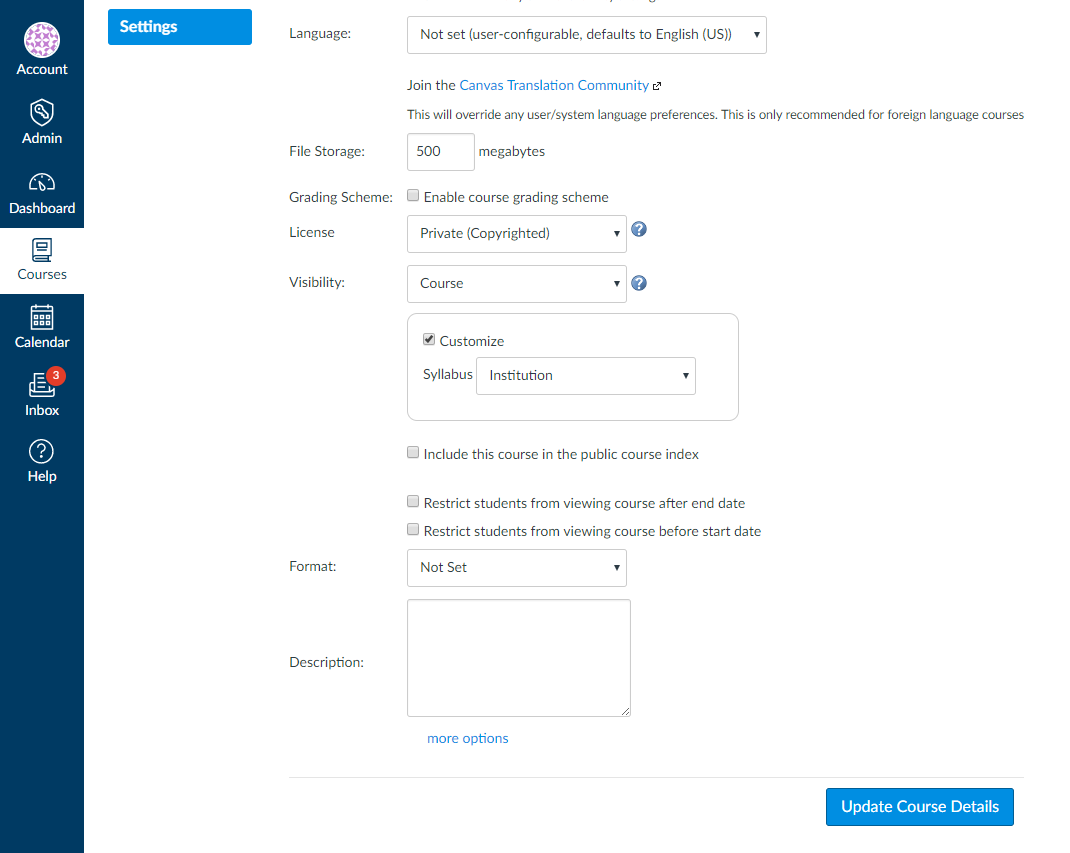This screenshot has height=853, width=1070.
Task: Open the Syllabus visibility dropdown
Action: tap(585, 376)
